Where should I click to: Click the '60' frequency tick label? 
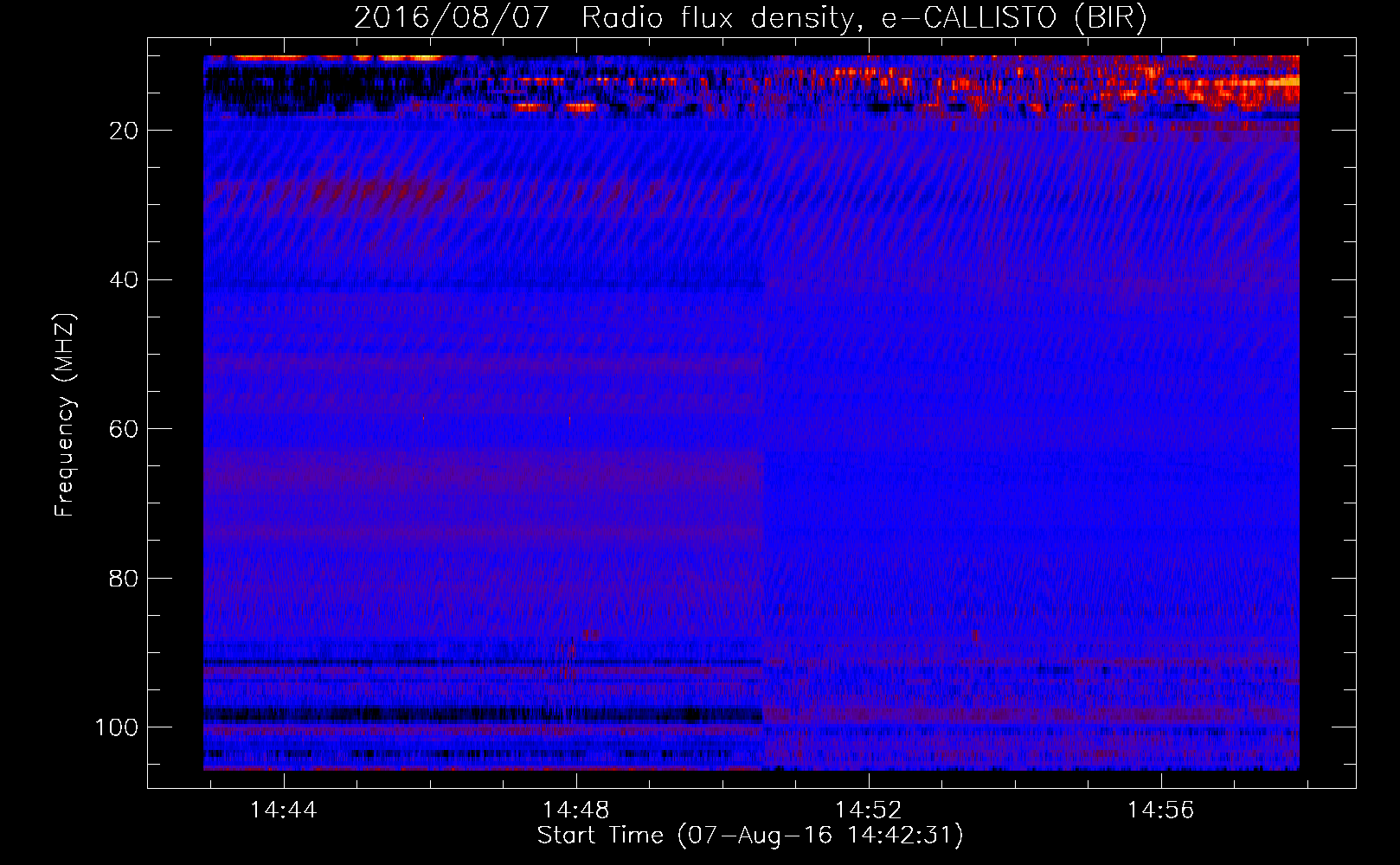[124, 429]
